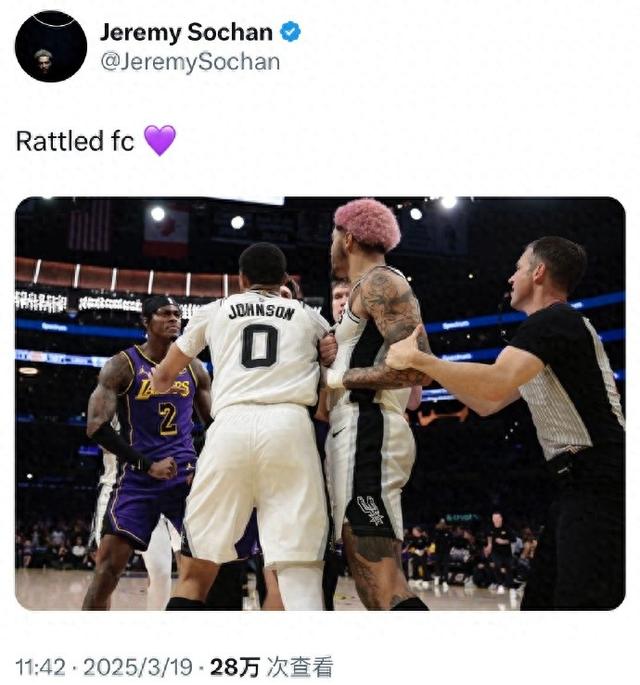Click the blue verified badge
Screen dimensions: 640x685
pyautogui.click(x=290, y=32)
